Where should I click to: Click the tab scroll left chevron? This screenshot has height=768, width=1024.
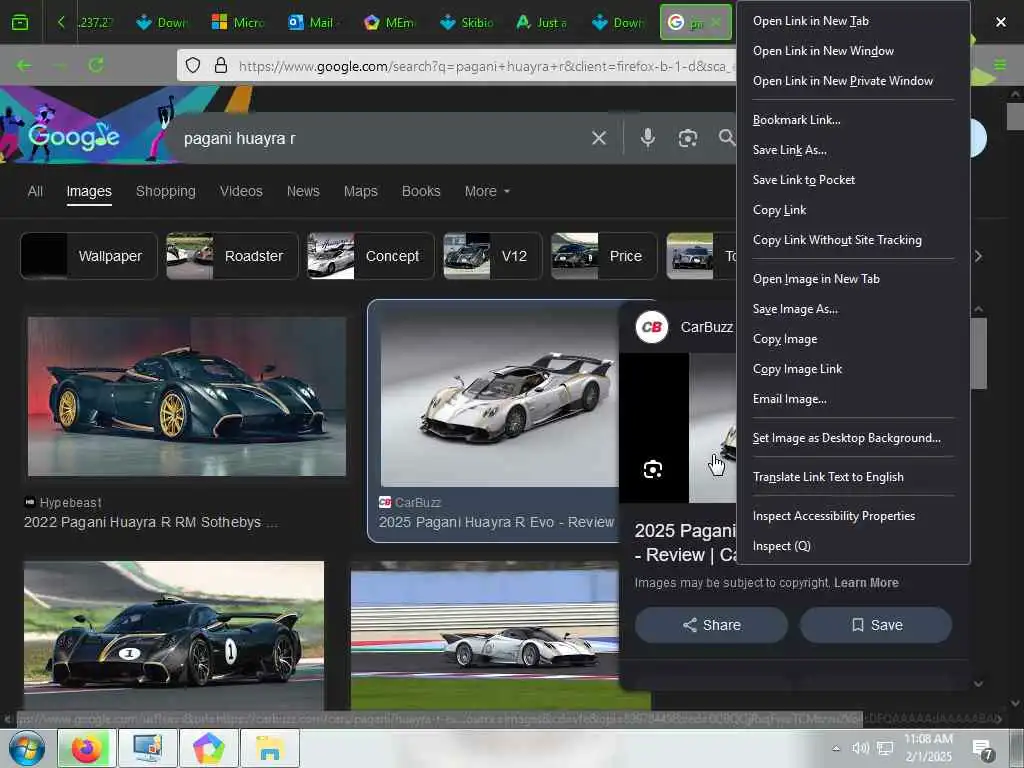pos(61,22)
